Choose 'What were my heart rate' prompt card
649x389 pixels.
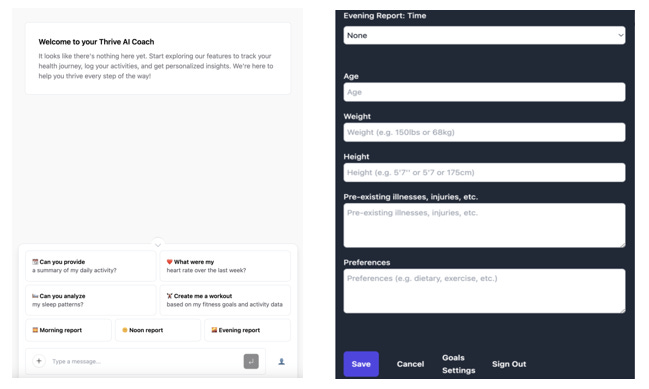(x=225, y=266)
